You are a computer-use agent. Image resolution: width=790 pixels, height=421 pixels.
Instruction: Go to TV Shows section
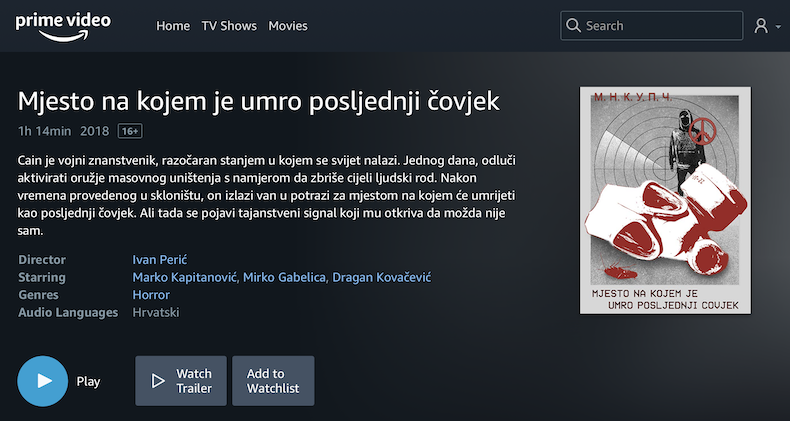click(x=229, y=26)
